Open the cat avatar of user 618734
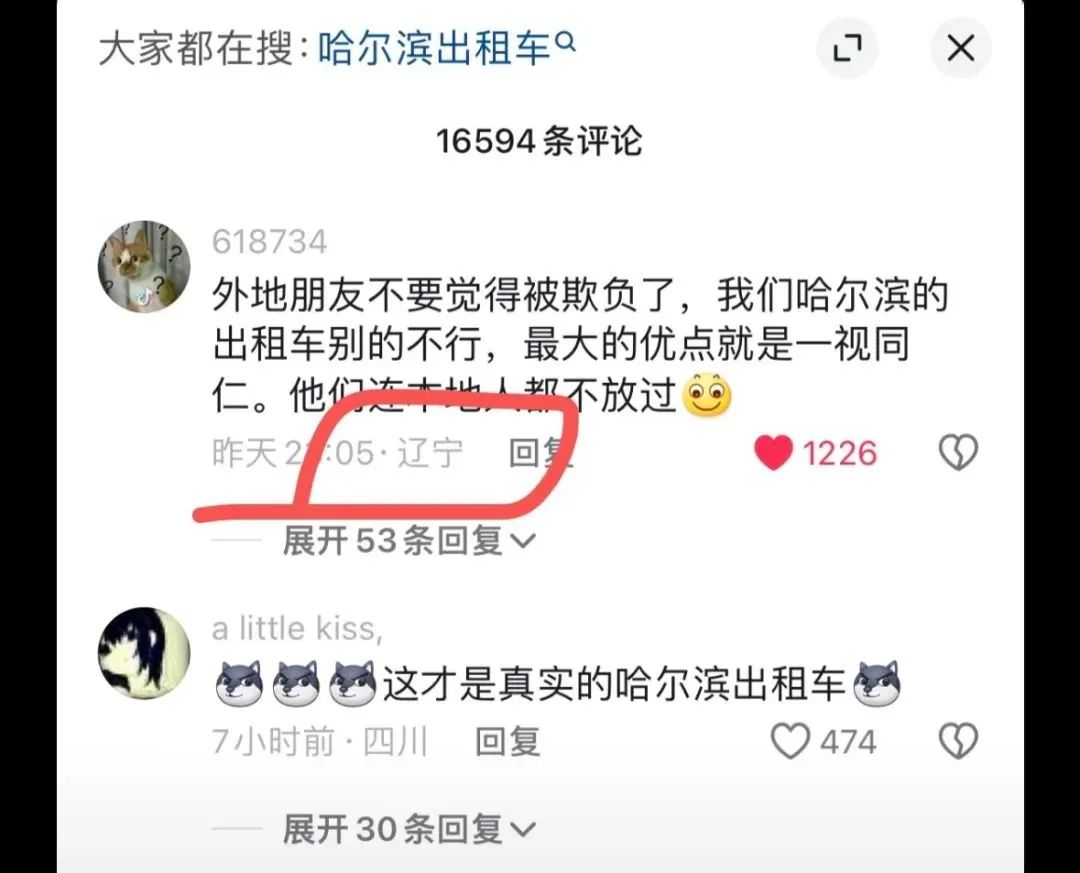The height and width of the screenshot is (873, 1080). click(144, 267)
